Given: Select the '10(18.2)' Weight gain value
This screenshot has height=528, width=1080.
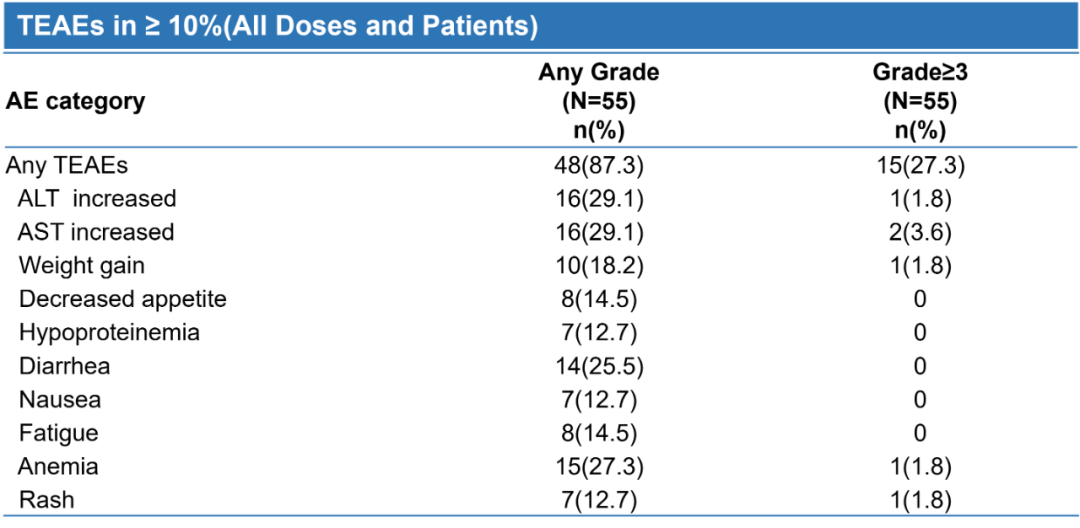Looking at the screenshot, I should click(600, 265).
